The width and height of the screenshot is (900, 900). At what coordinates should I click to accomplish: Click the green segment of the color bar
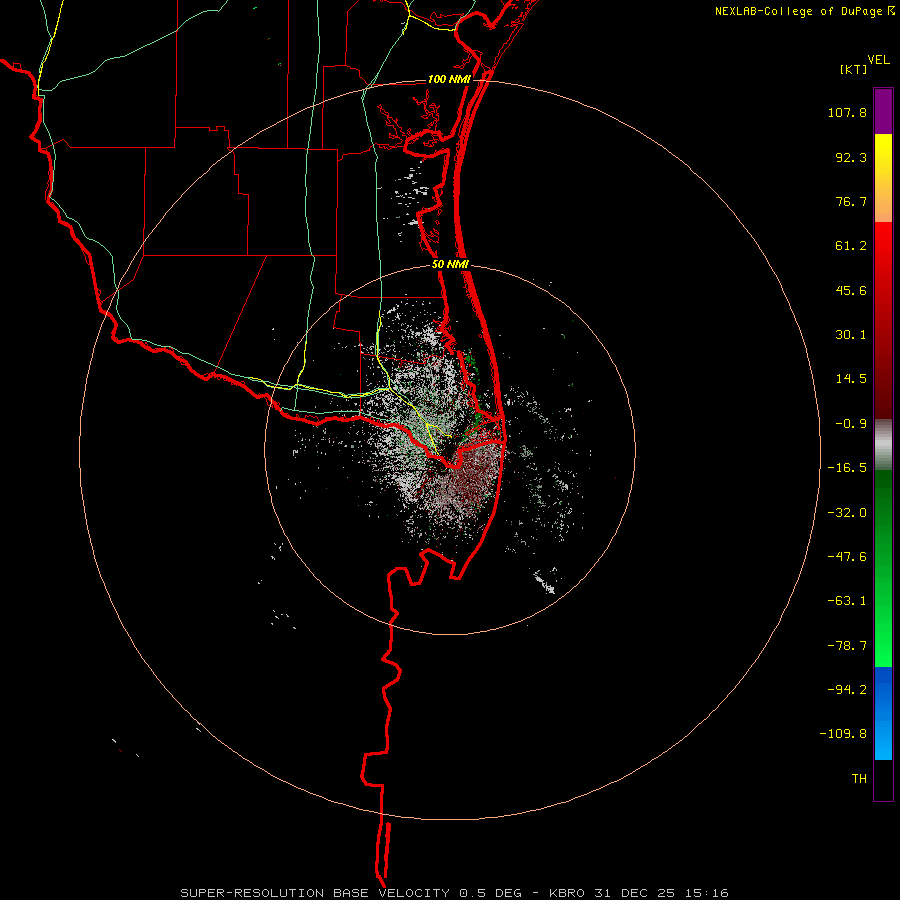click(883, 568)
